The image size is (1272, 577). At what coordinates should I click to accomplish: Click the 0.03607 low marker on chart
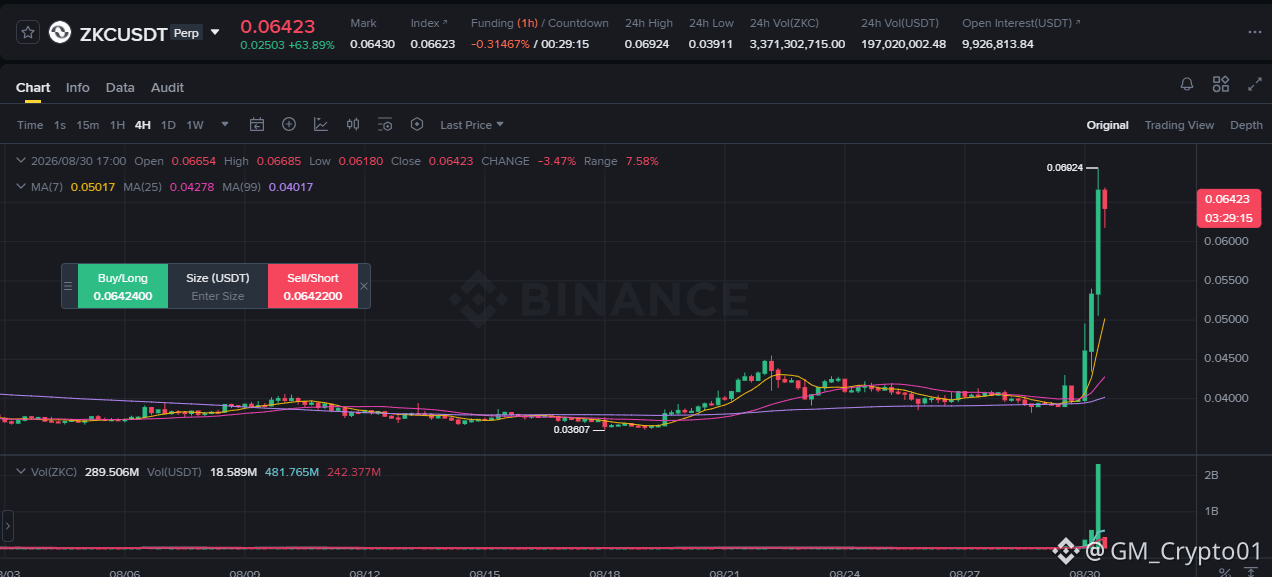point(572,428)
